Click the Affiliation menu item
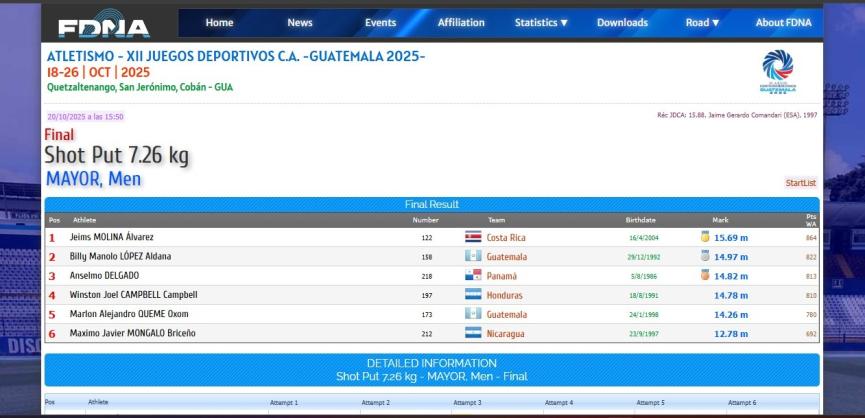This screenshot has width=865, height=418. (461, 23)
